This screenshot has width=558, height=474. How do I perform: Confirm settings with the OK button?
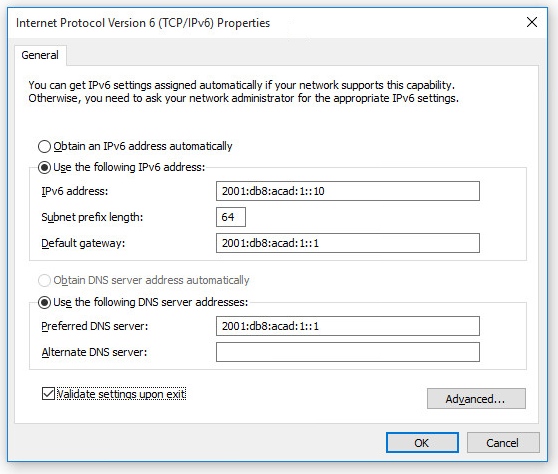pyautogui.click(x=422, y=443)
